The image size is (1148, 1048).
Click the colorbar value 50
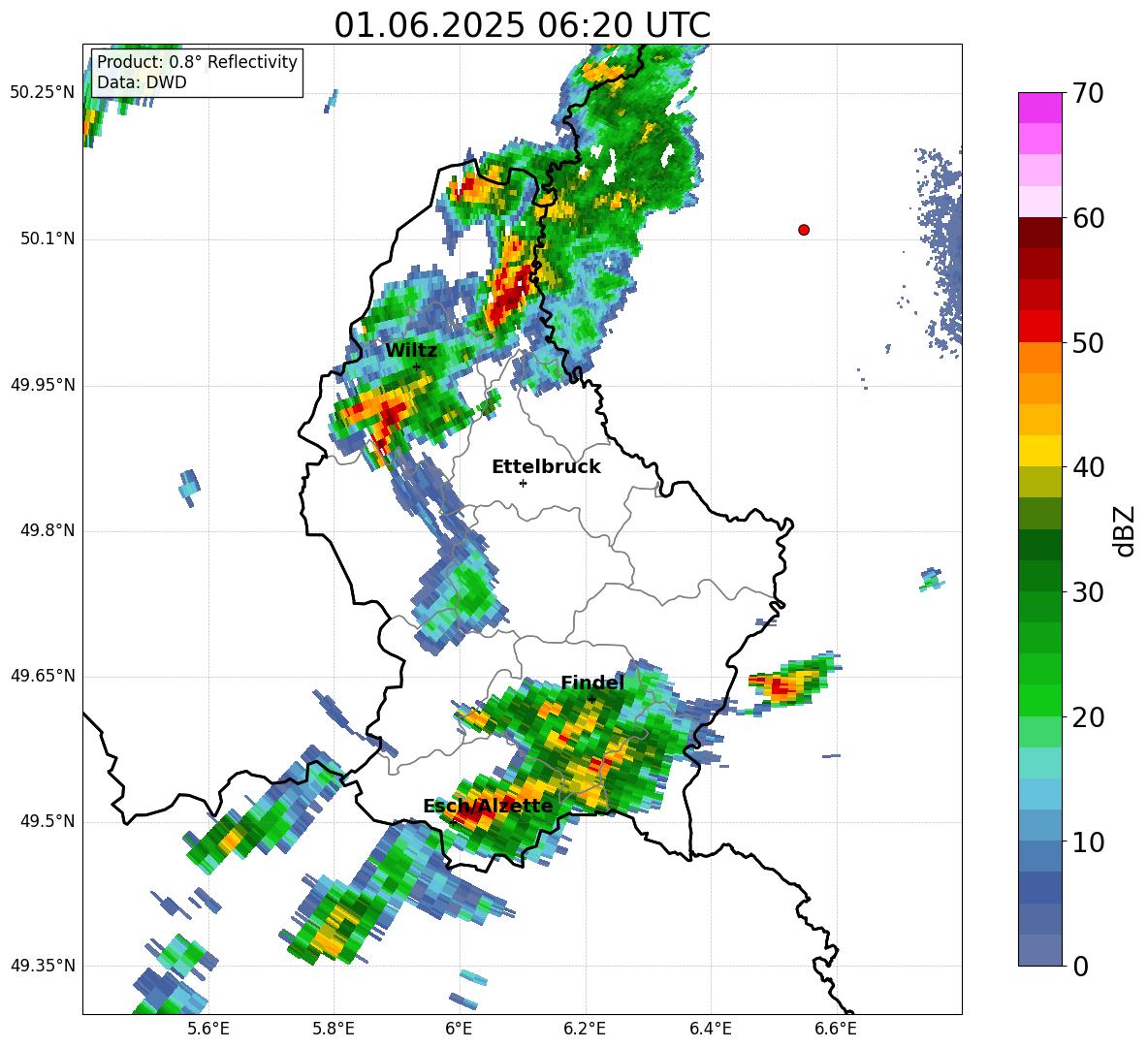coord(1088,343)
